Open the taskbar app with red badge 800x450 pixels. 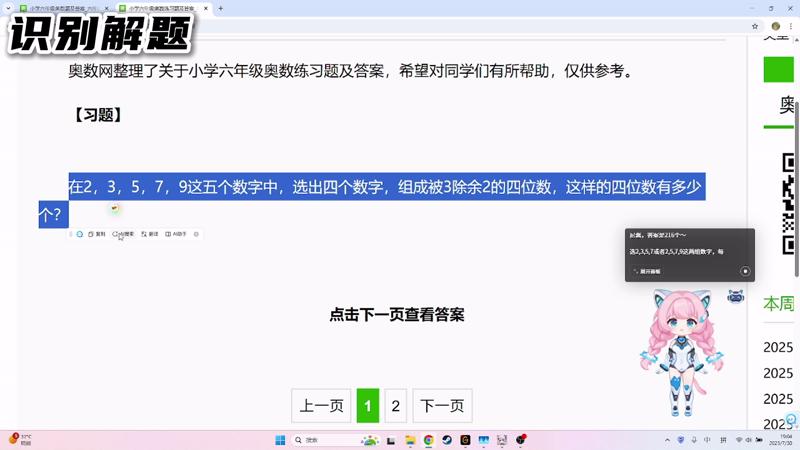[521, 439]
